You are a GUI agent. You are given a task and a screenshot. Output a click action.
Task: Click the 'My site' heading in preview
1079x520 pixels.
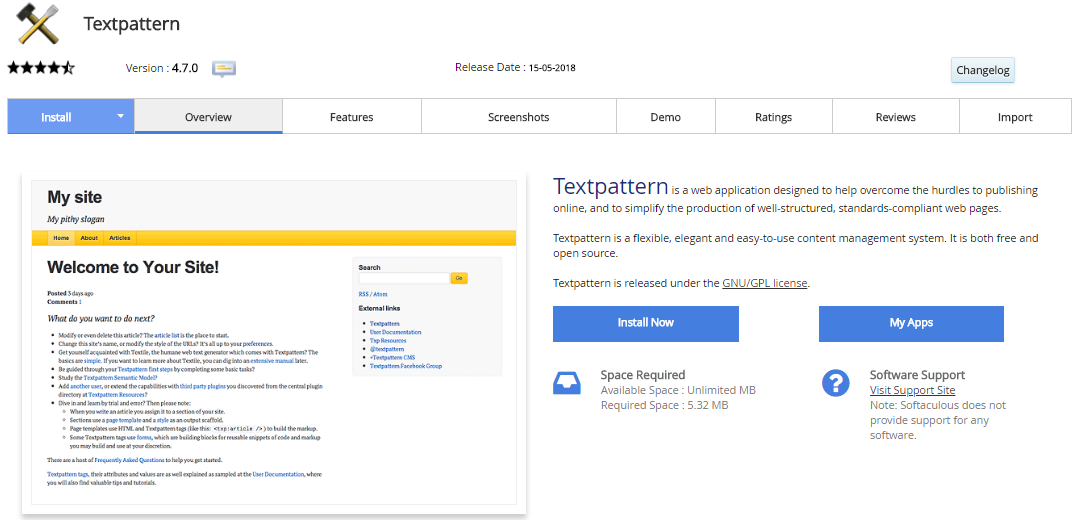click(74, 197)
